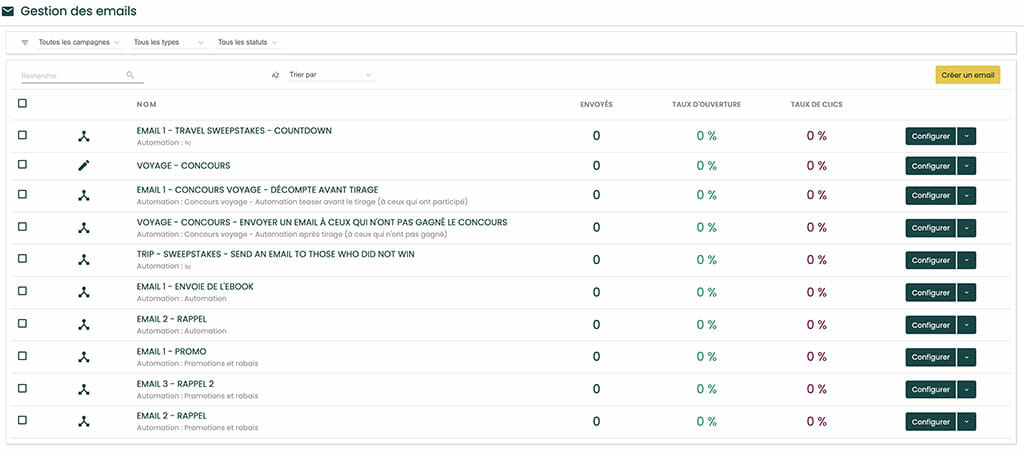This screenshot has width=1024, height=455.
Task: Open EMAIL 1 - TRAVEL SWEEPSTAKES - COUNTDOWN title
Action: pyautogui.click(x=234, y=131)
